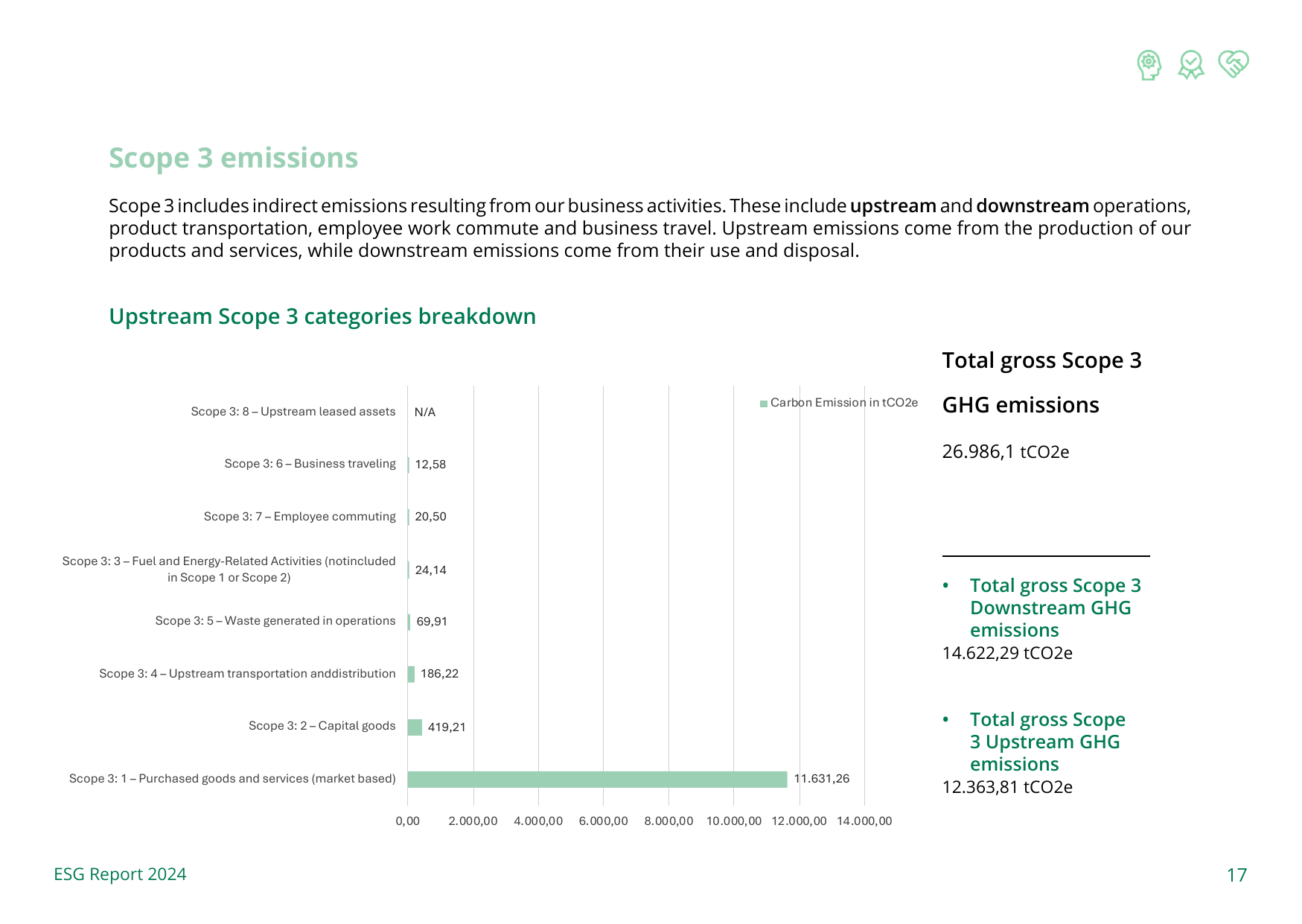
Task: Click 'Upstream Scope 3 categories breakdown' subheading
Action: point(322,316)
